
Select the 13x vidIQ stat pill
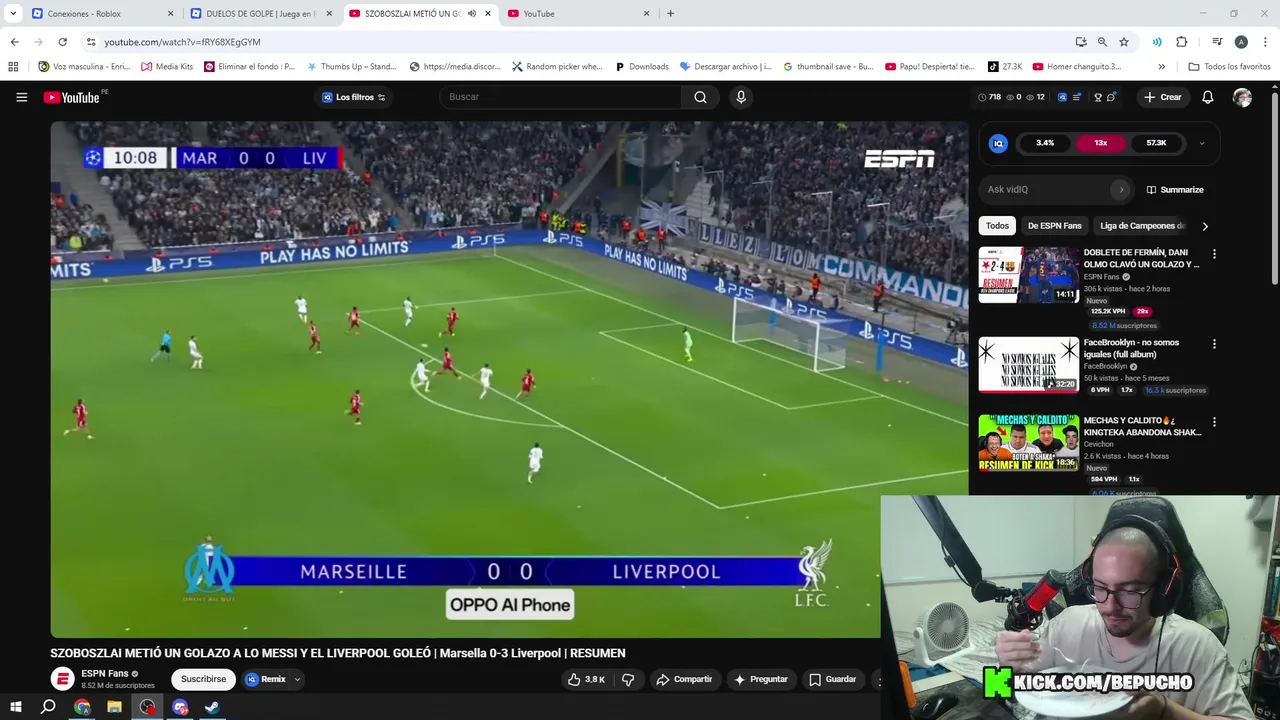(x=1100, y=143)
